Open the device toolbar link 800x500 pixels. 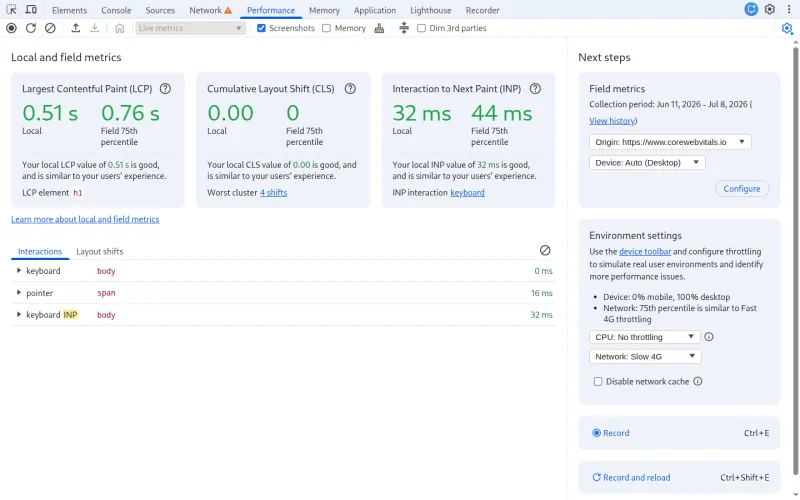(x=645, y=252)
